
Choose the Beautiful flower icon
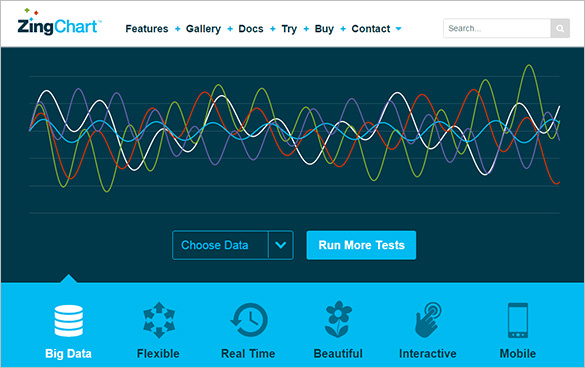(338, 319)
